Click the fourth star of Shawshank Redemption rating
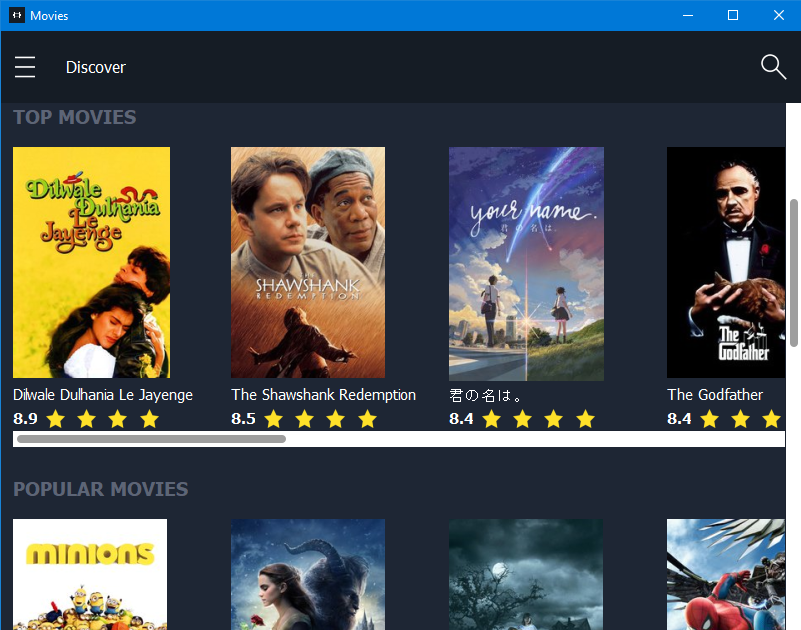This screenshot has width=801, height=630. (367, 419)
